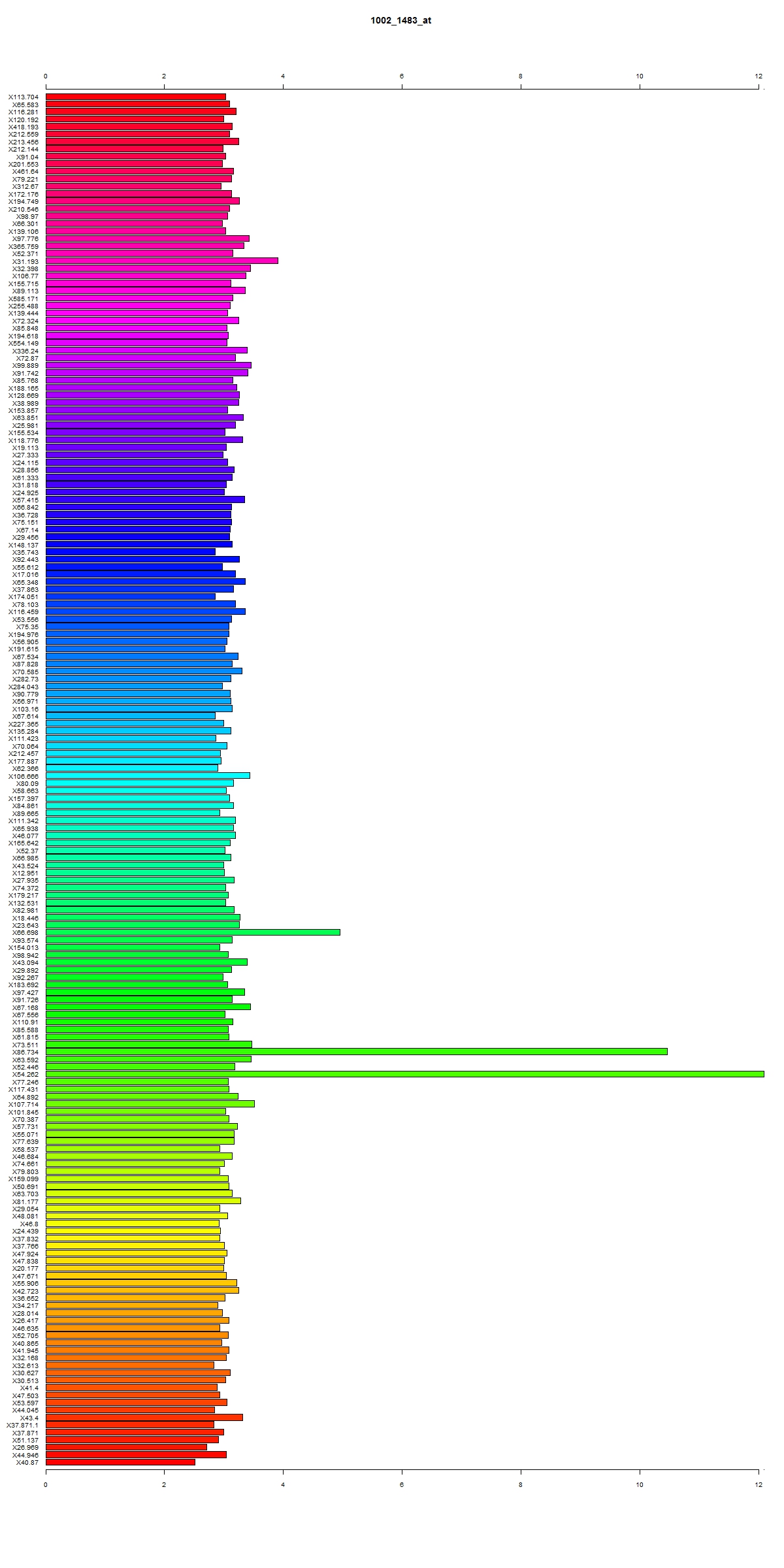Select the row label X43.4

[x=29, y=1418]
